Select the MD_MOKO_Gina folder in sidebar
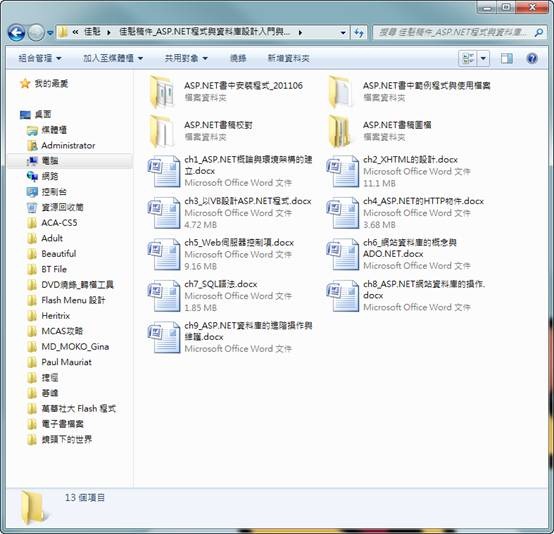This screenshot has width=554, height=534. pyautogui.click(x=68, y=347)
